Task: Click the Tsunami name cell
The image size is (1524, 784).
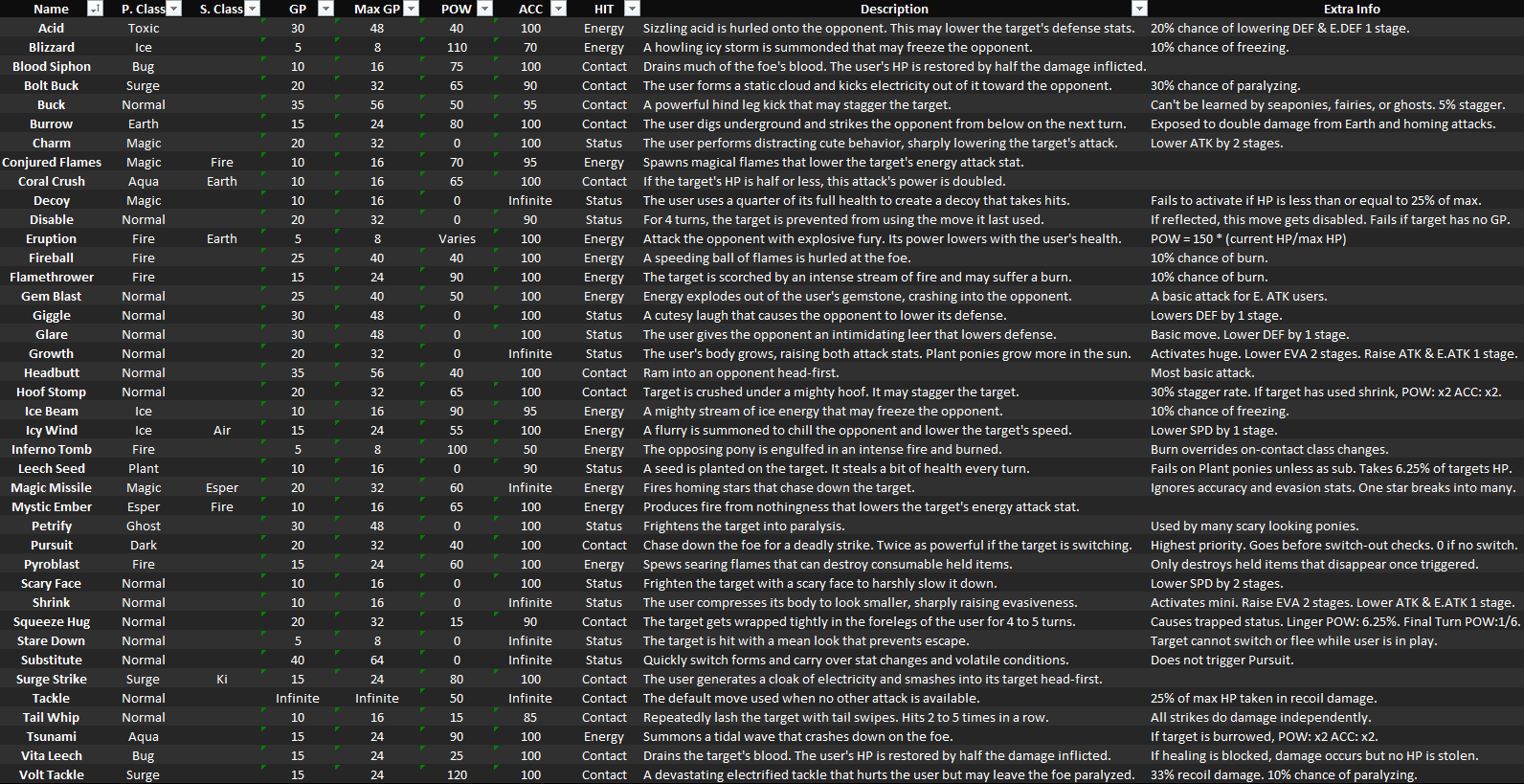Action: pyautogui.click(x=52, y=736)
